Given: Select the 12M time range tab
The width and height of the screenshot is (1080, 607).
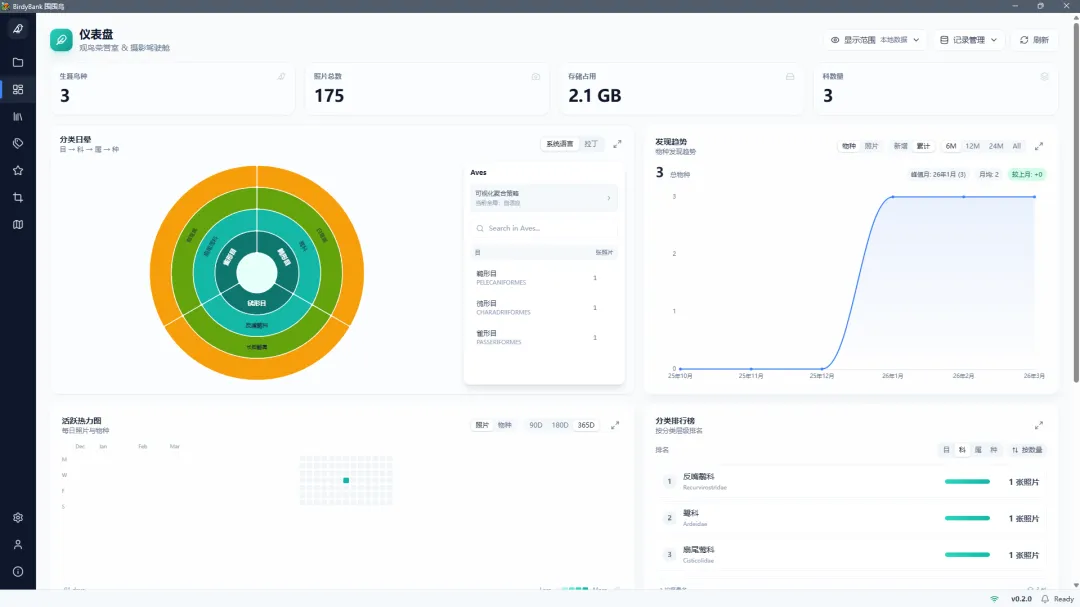Looking at the screenshot, I should pyautogui.click(x=972, y=146).
